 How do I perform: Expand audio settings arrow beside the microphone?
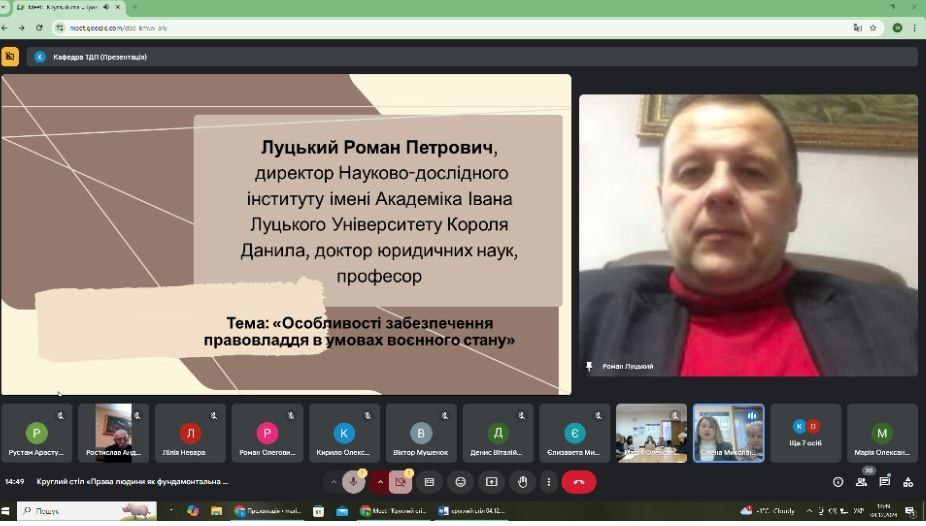pos(380,482)
